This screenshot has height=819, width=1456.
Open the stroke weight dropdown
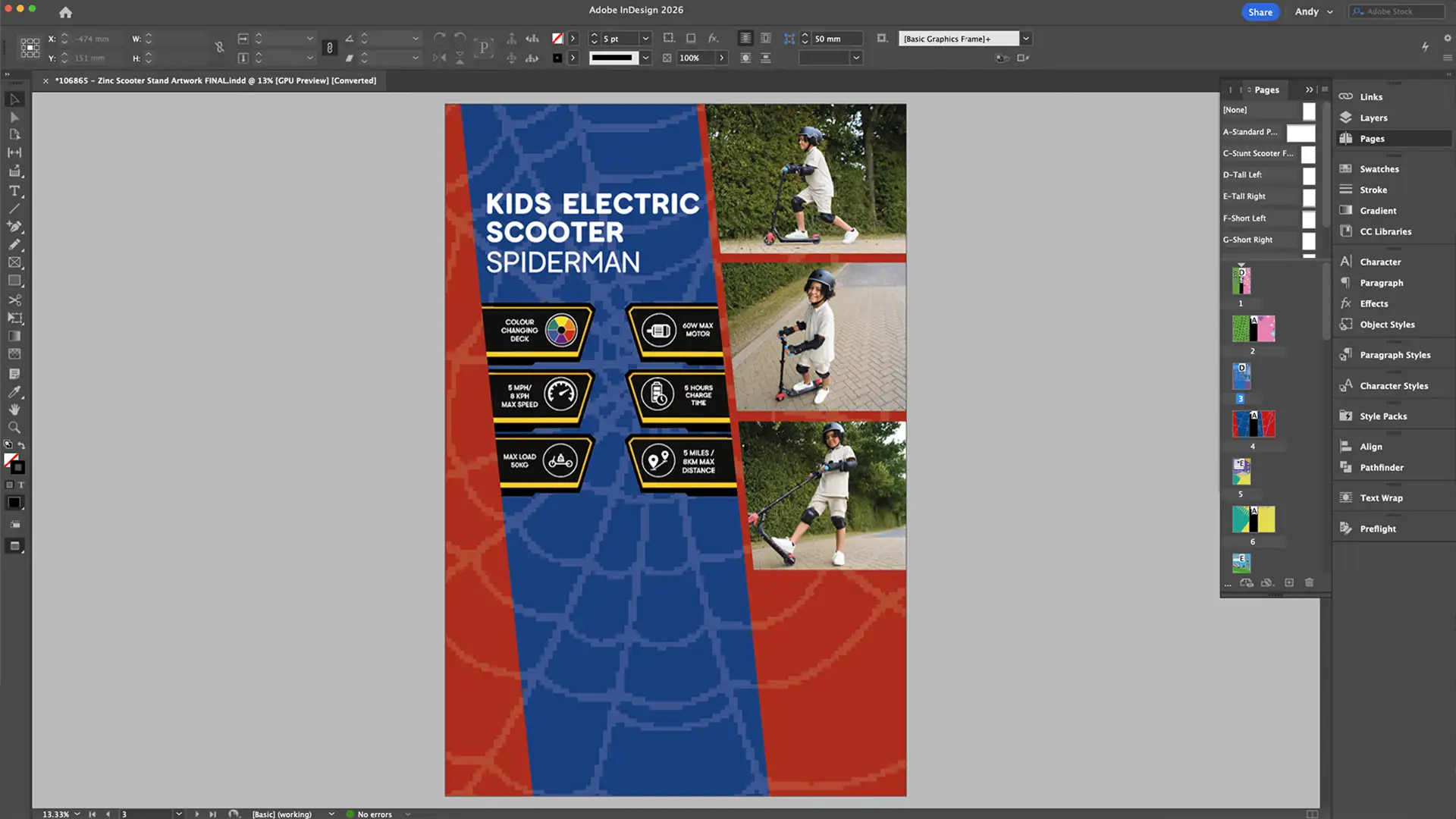(645, 39)
